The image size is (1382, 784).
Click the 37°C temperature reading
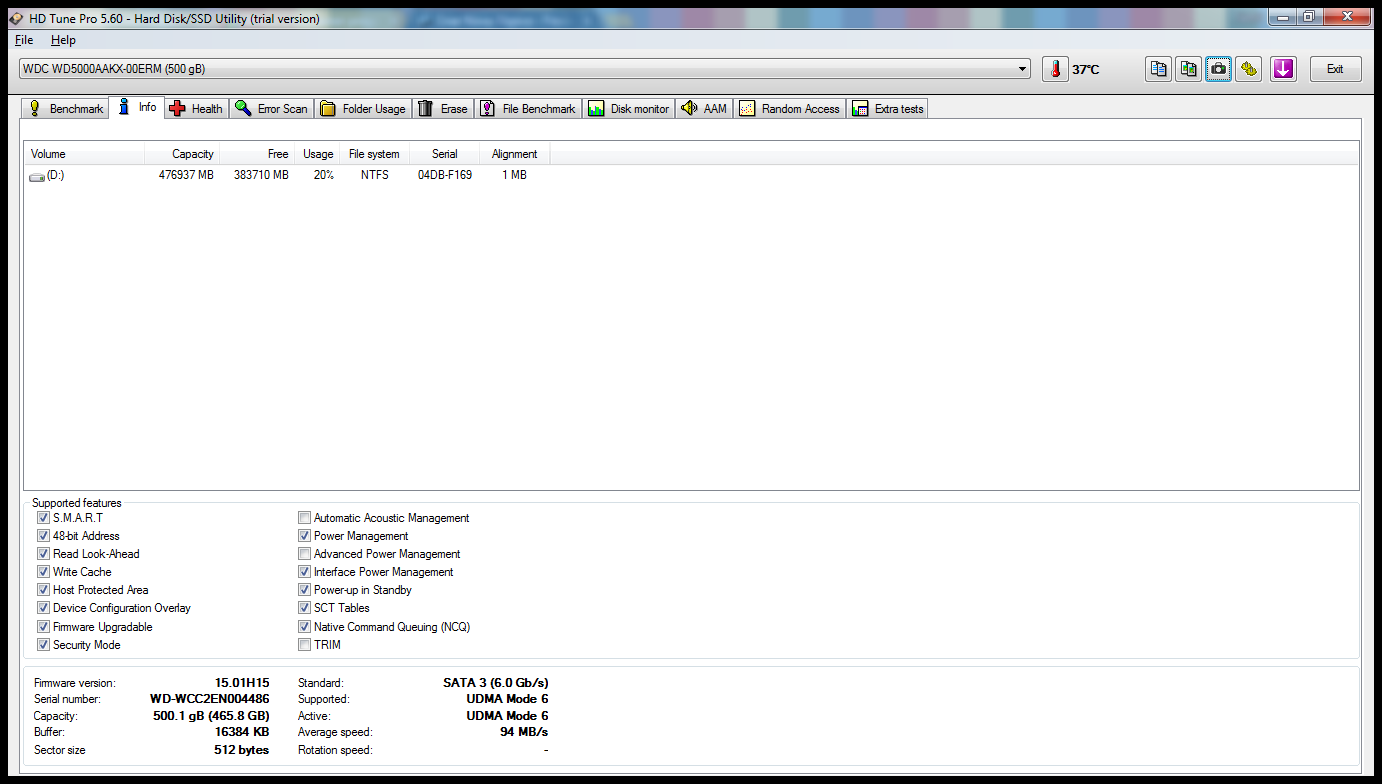click(x=1086, y=70)
